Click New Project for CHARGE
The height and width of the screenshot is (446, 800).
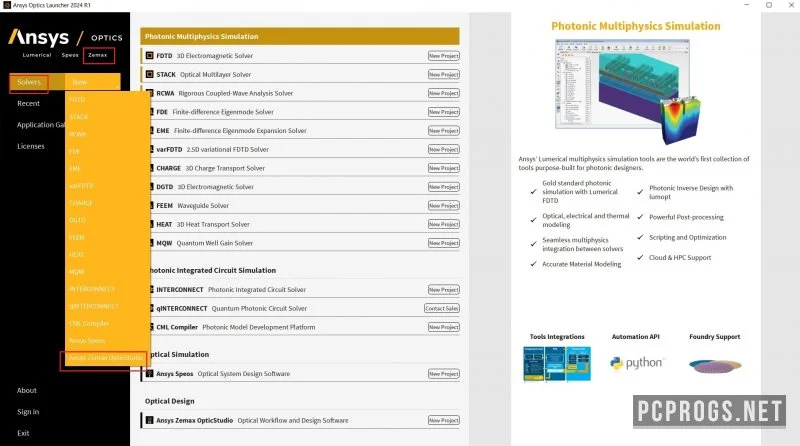[443, 168]
